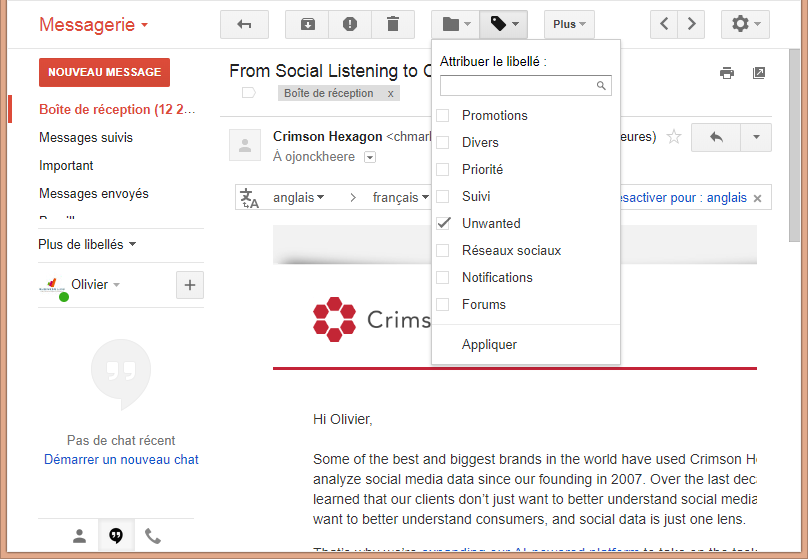Check the Divers label checkbox
This screenshot has height=559, width=808.
tap(443, 142)
